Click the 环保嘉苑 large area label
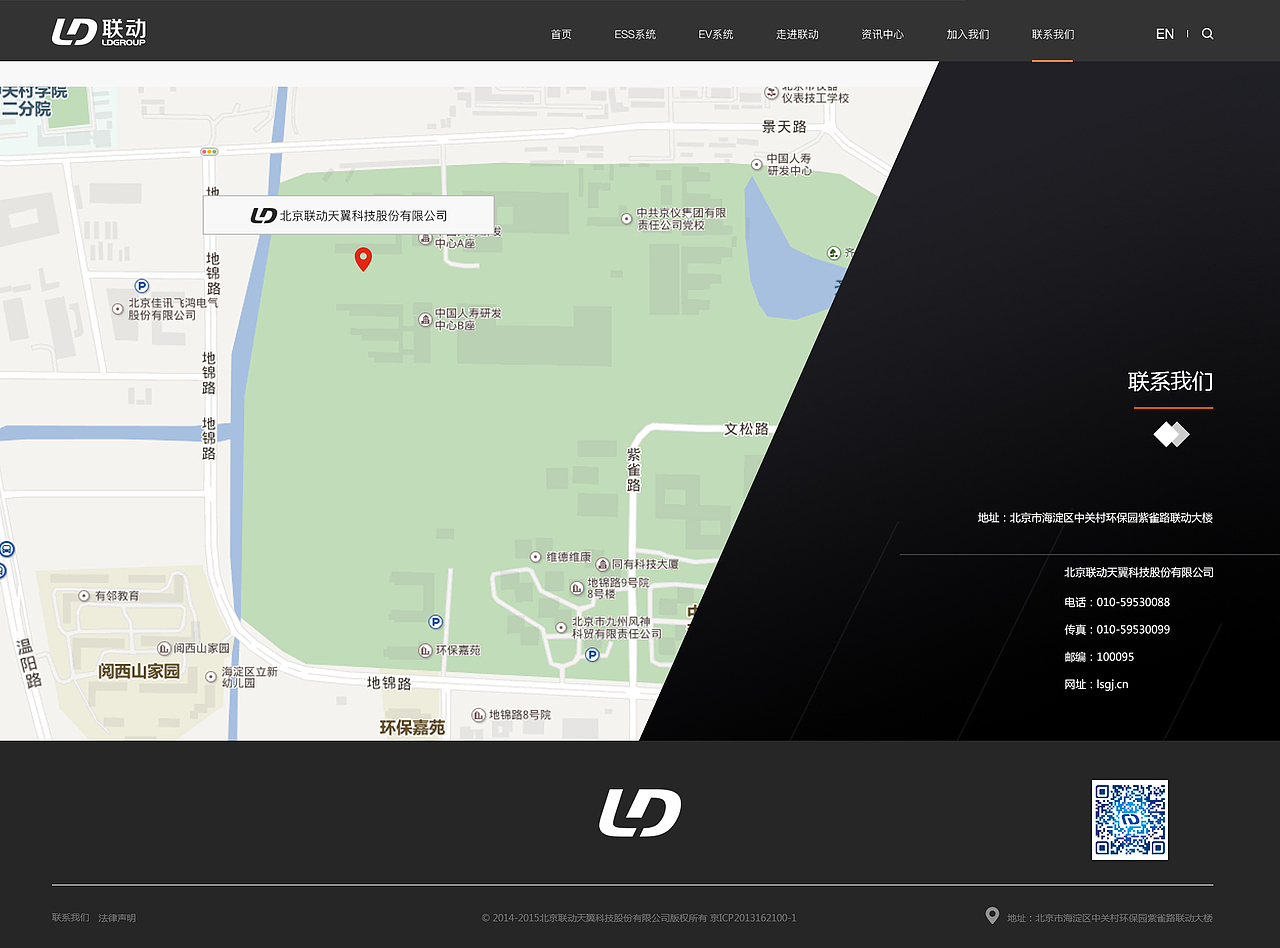This screenshot has width=1280, height=948. 412,728
